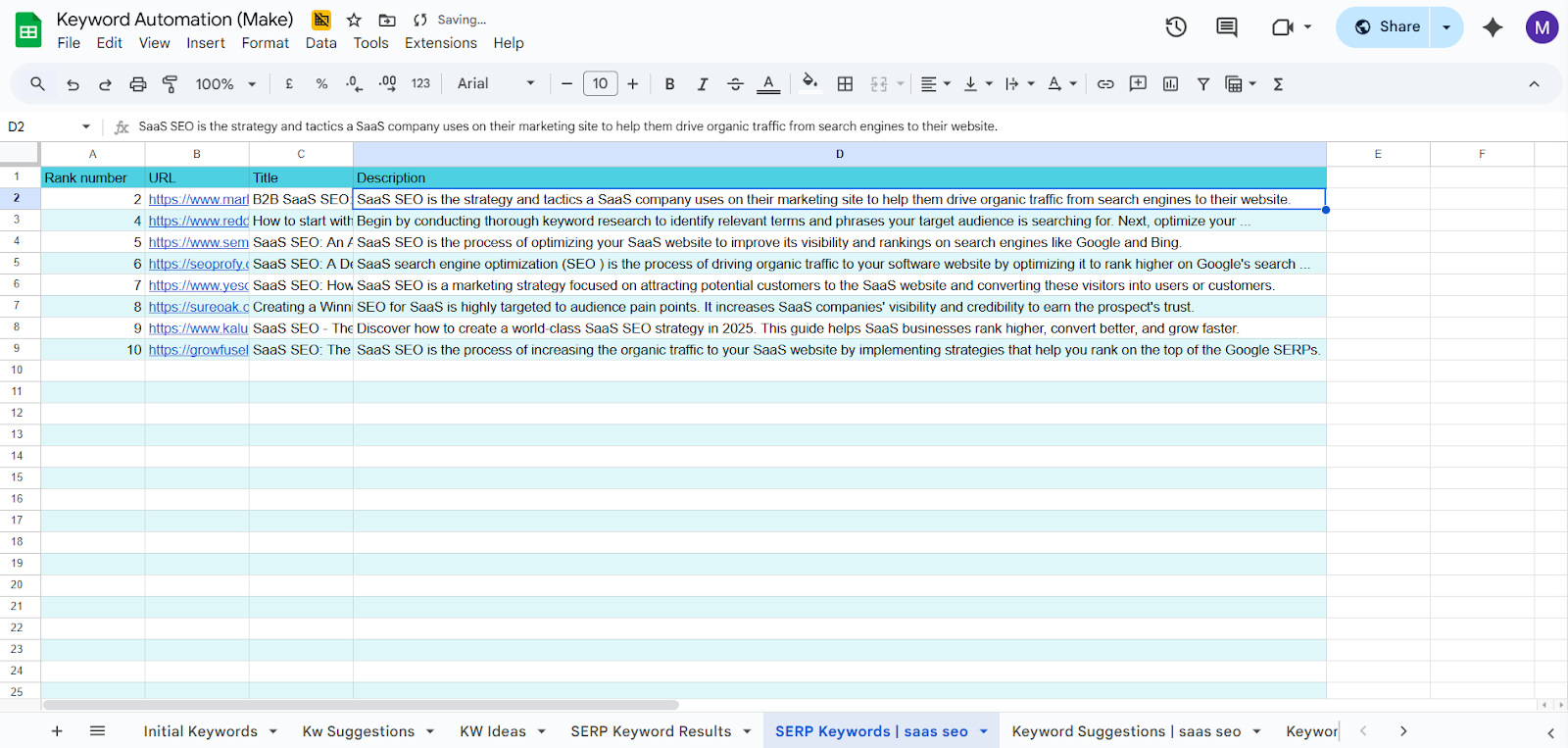The width and height of the screenshot is (1568, 748).
Task: Open the account avatar M
Action: pyautogui.click(x=1542, y=27)
